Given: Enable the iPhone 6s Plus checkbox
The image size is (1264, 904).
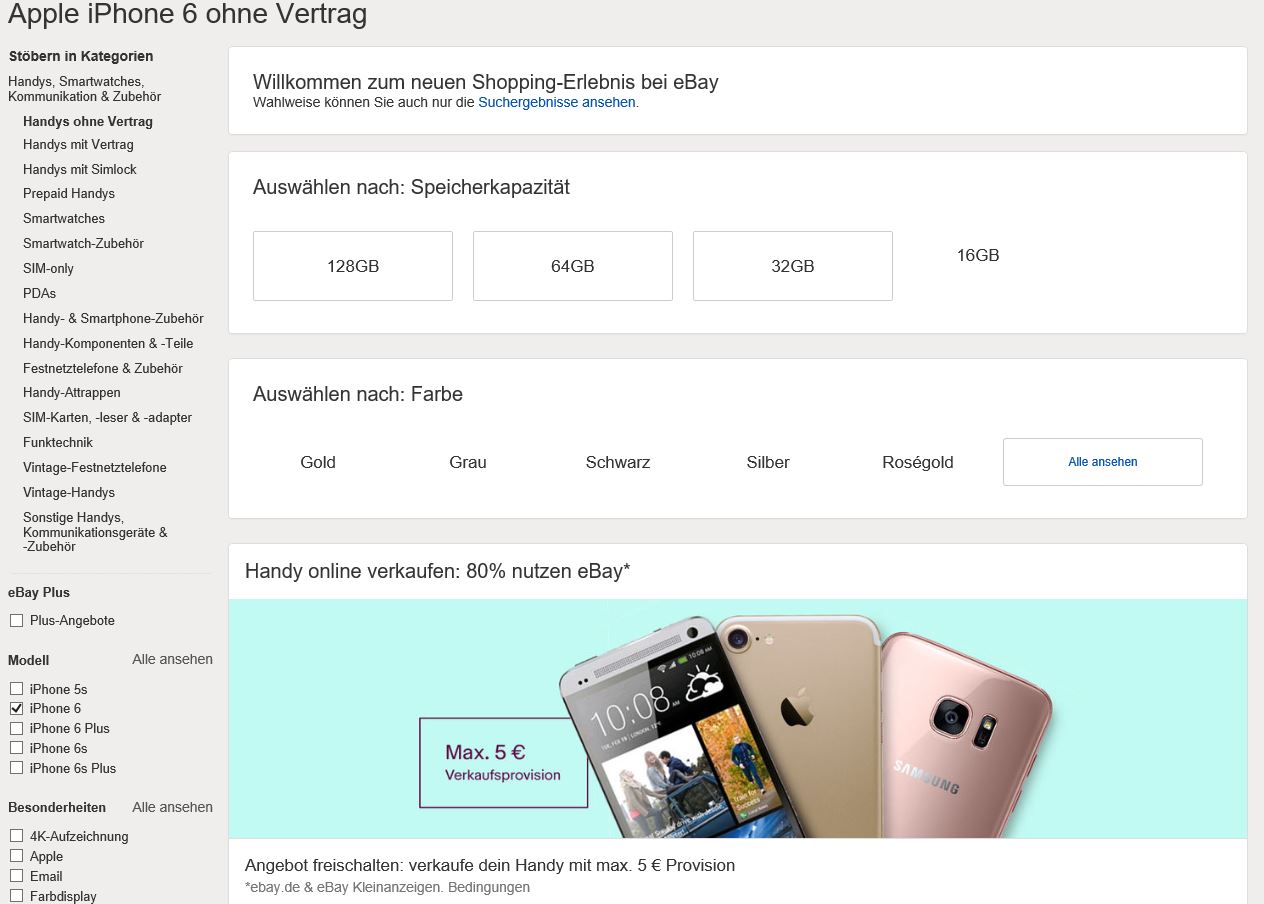Looking at the screenshot, I should tap(16, 768).
